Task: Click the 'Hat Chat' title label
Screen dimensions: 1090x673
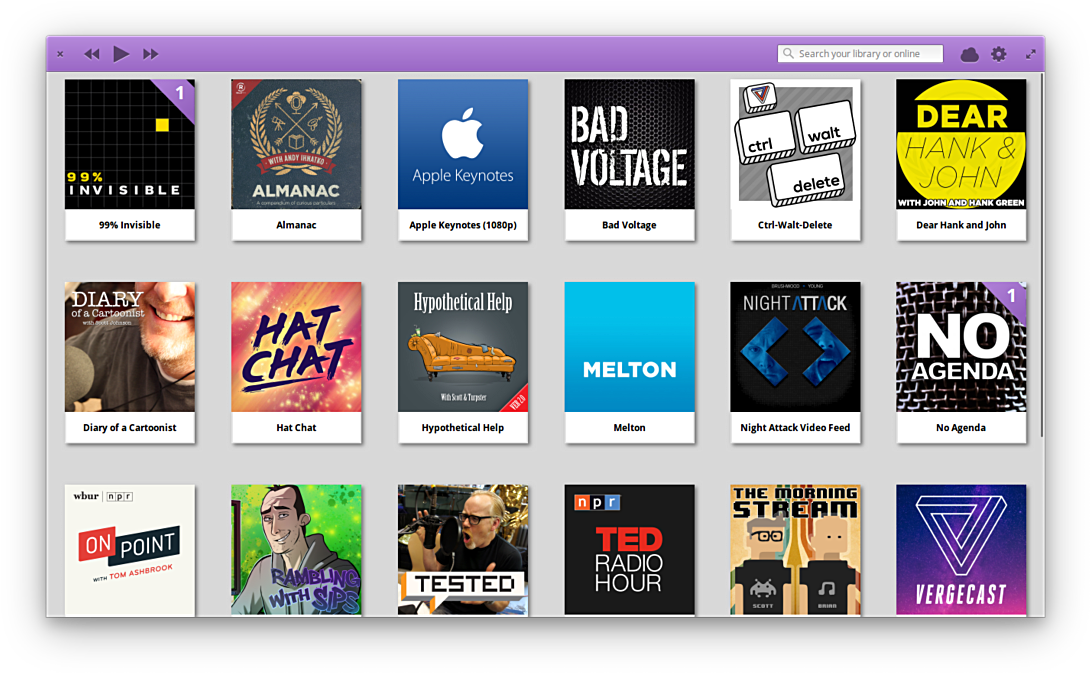Action: (296, 428)
